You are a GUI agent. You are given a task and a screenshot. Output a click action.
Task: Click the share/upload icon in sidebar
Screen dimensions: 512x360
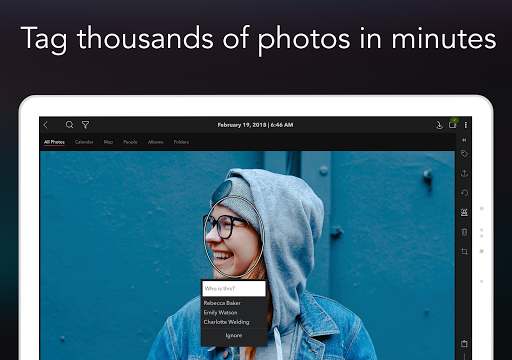[x=464, y=173]
